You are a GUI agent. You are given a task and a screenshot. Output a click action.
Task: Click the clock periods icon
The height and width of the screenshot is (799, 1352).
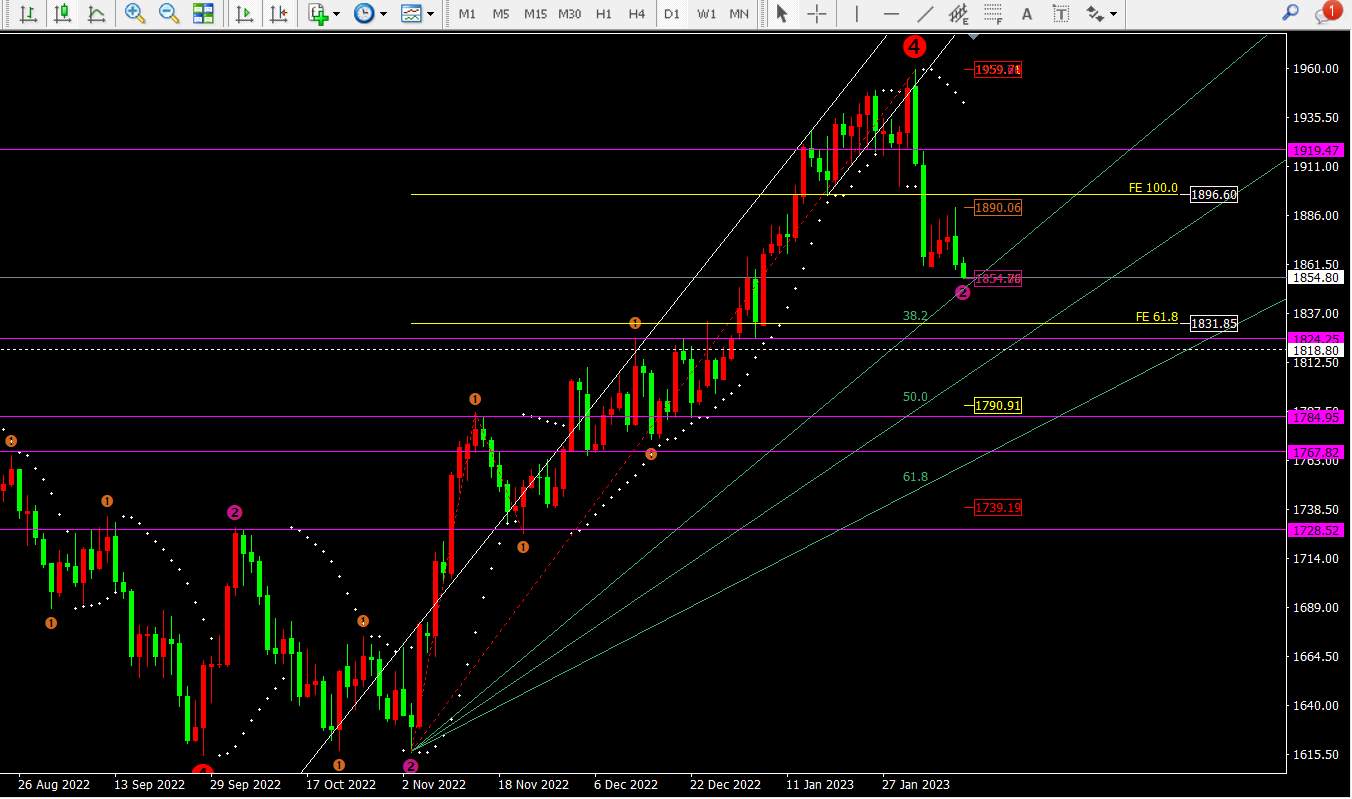(364, 14)
